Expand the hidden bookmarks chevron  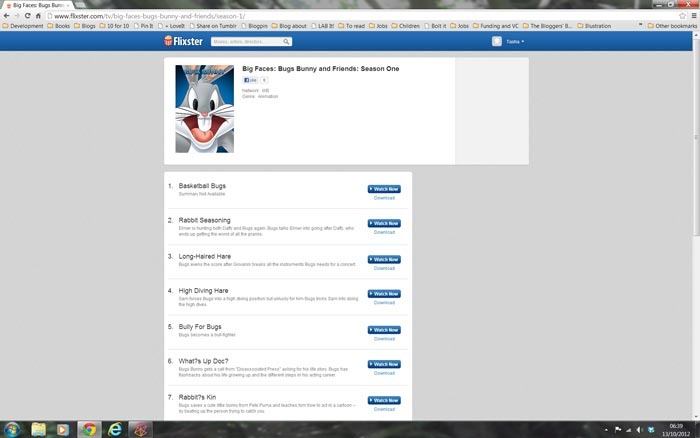pyautogui.click(x=641, y=25)
